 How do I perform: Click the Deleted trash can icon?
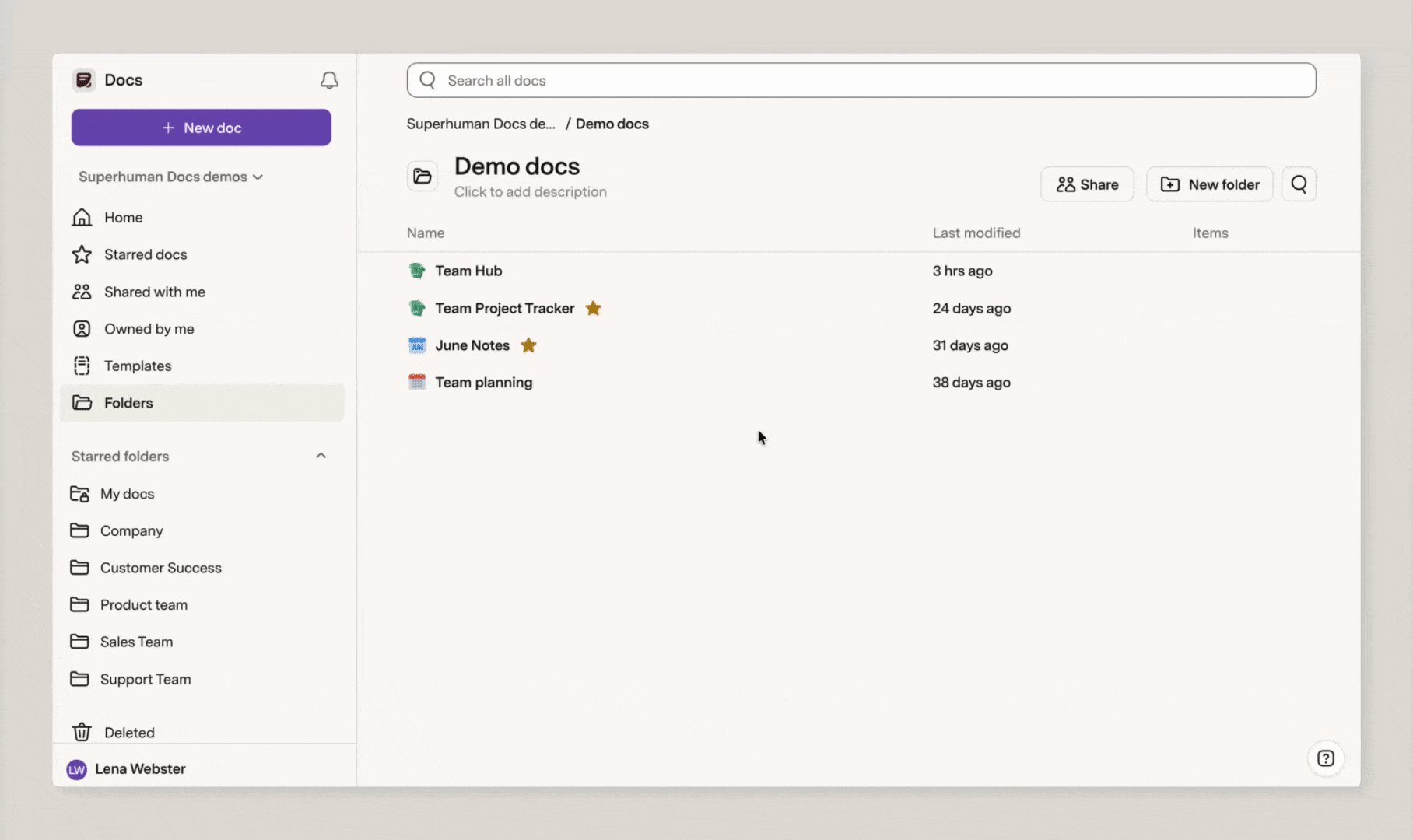point(82,732)
